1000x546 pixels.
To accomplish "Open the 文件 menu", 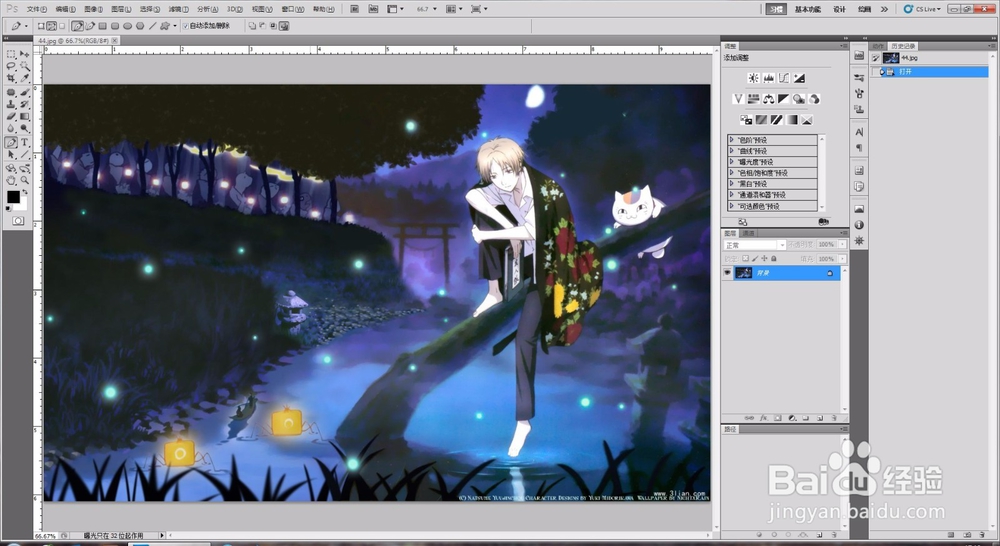I will tap(37, 9).
